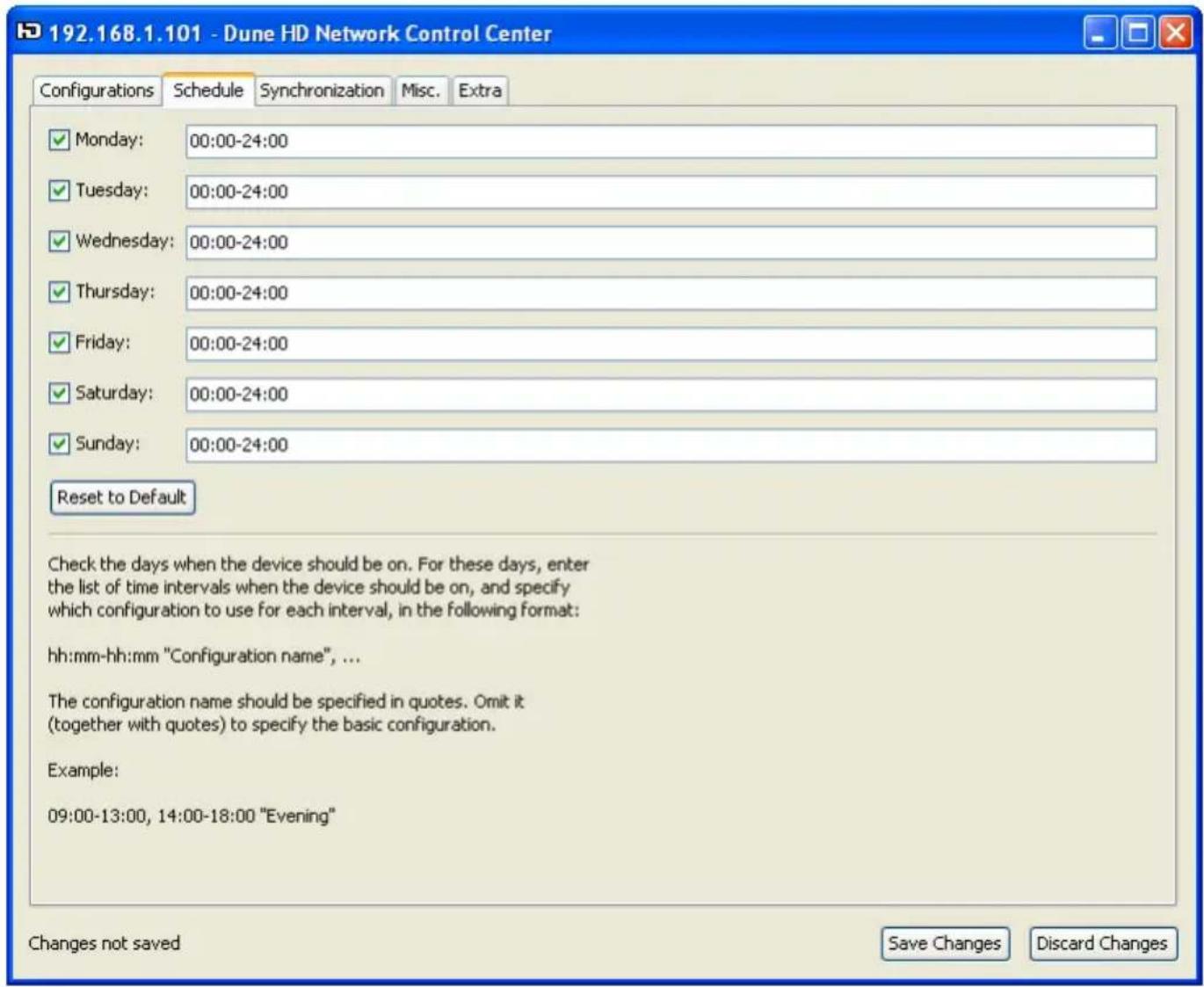This screenshot has height=987, width=1204.
Task: Disable the Saturday schedule checkbox
Action: tap(59, 393)
